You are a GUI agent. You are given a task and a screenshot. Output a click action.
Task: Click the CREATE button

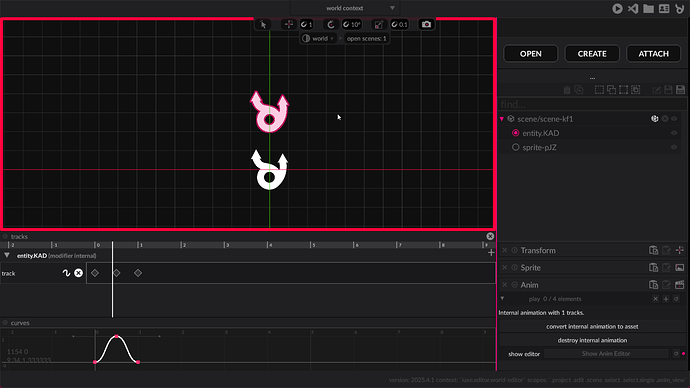(x=592, y=54)
